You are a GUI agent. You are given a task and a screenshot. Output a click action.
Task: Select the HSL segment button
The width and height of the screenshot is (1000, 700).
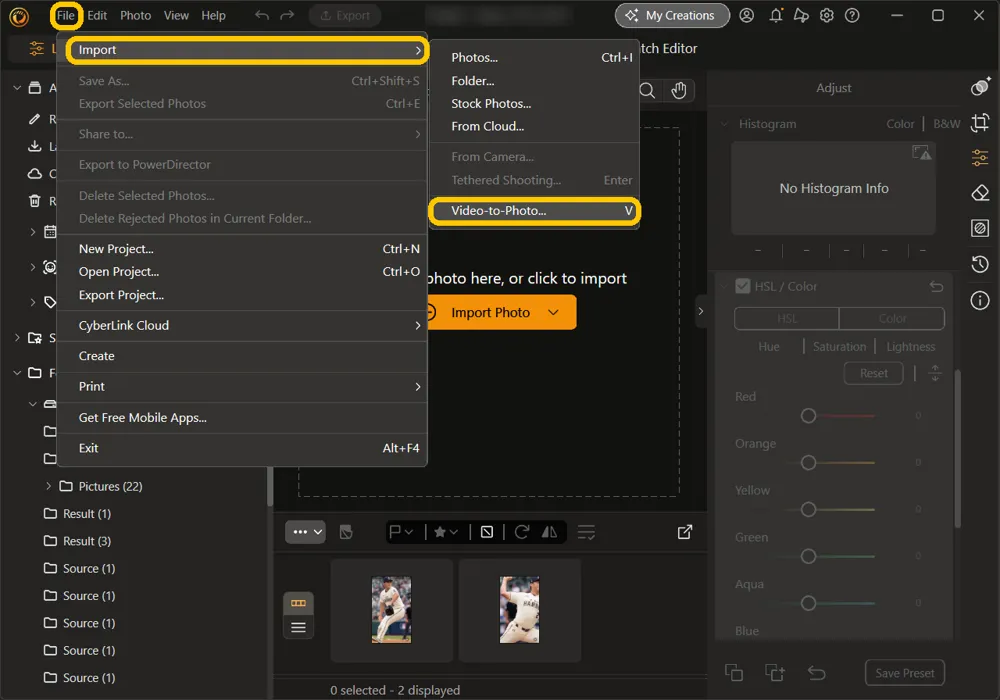(x=786, y=318)
